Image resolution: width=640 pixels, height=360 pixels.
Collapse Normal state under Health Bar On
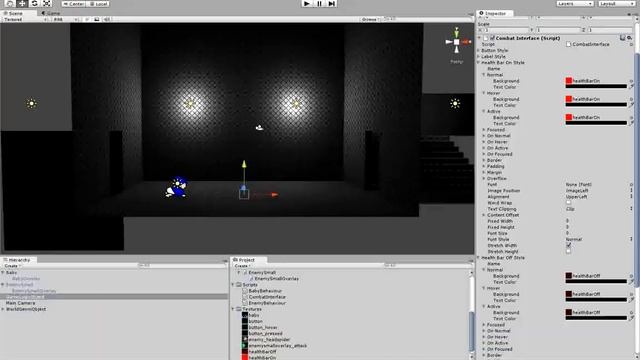tap(484, 75)
